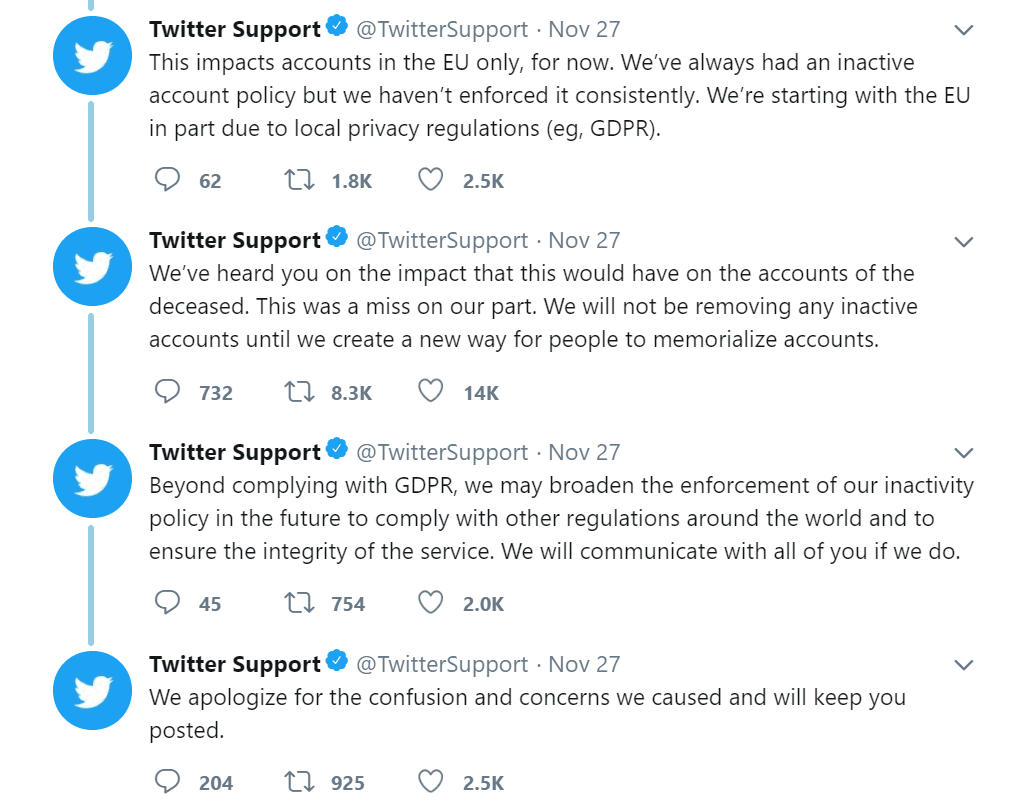The height and width of the screenshot is (801, 1025).
Task: Retweet the tweet with 754 retweets
Action: pos(297,603)
